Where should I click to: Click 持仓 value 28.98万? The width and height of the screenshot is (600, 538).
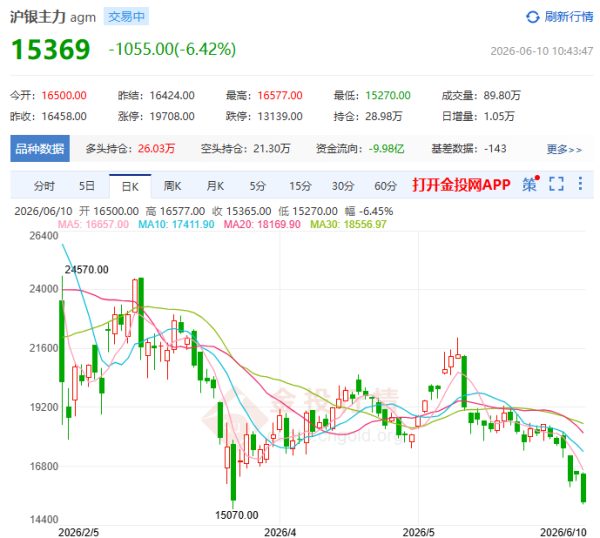point(384,116)
